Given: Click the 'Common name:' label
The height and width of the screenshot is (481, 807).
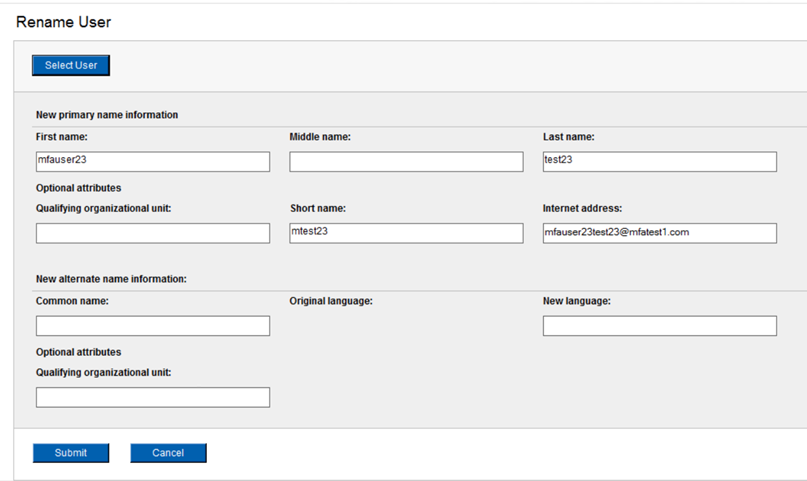Looking at the screenshot, I should 72,301.
